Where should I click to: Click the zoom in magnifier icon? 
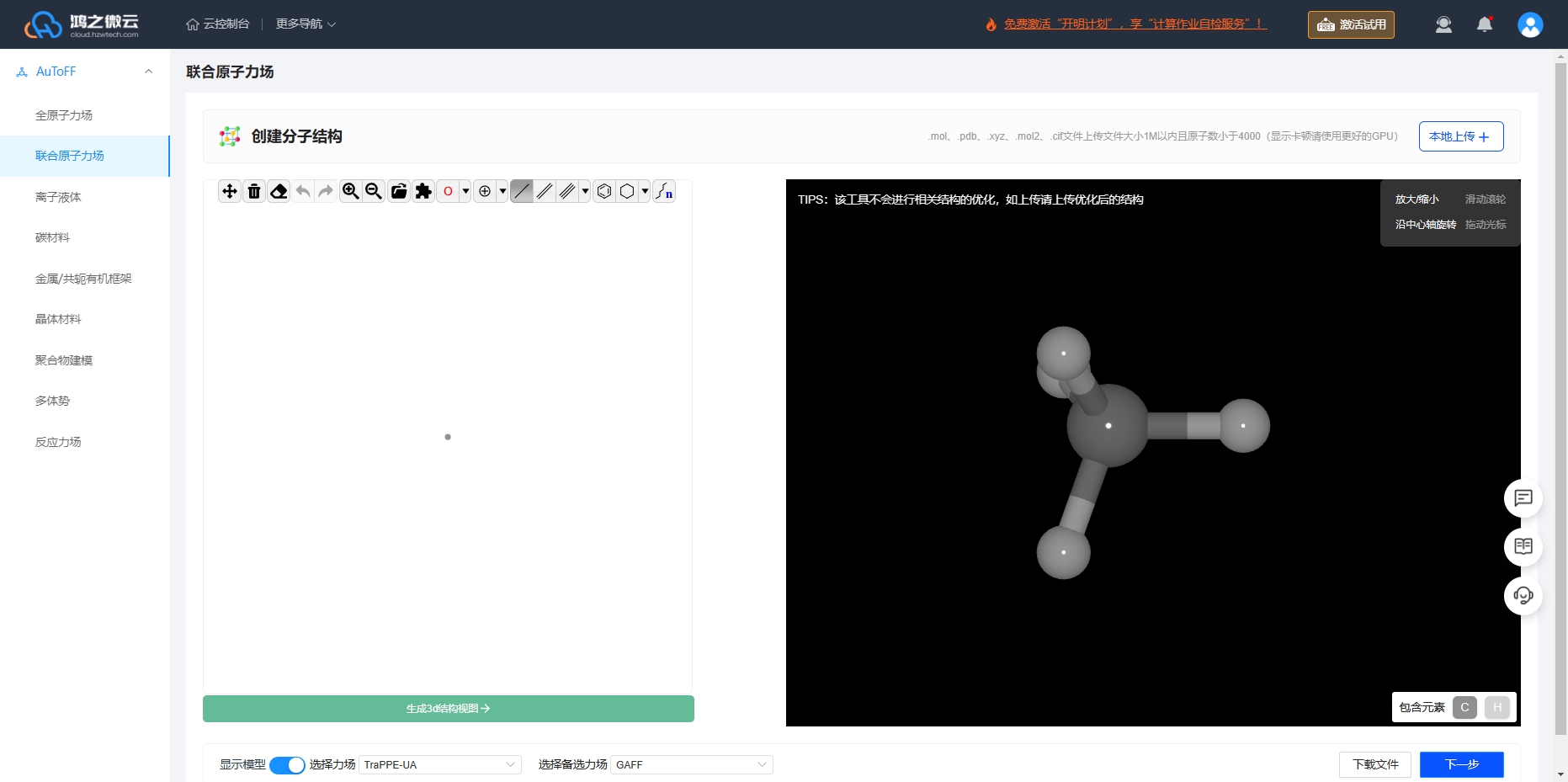pos(351,192)
